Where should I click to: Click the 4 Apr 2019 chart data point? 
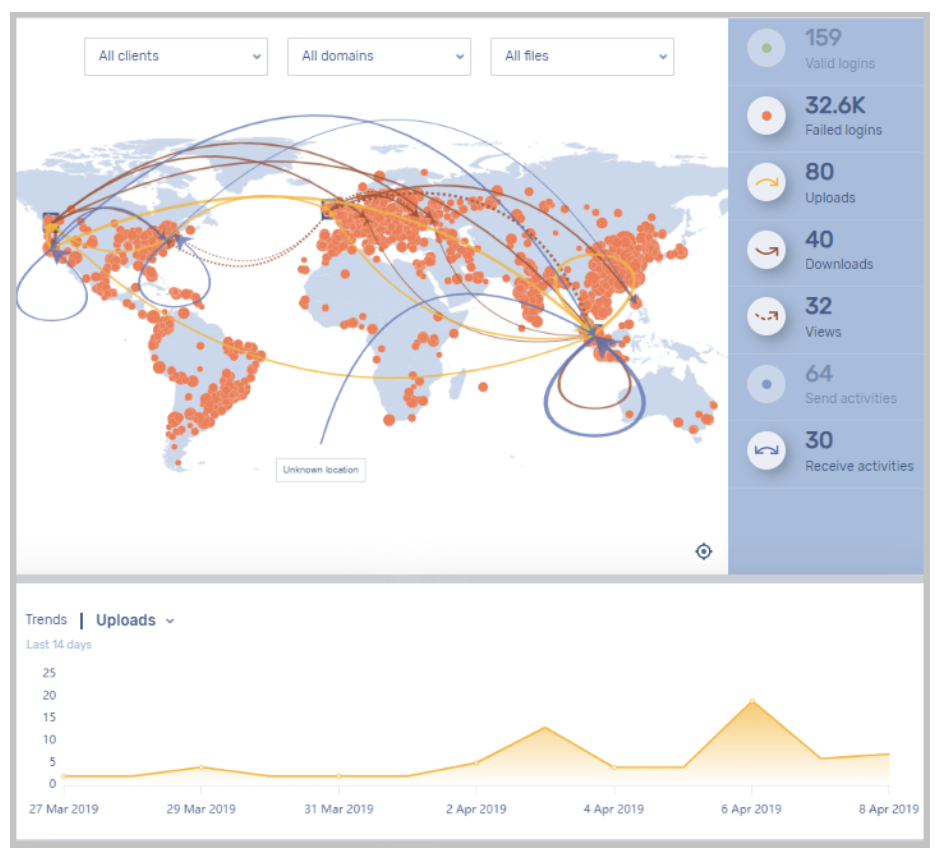[614, 767]
